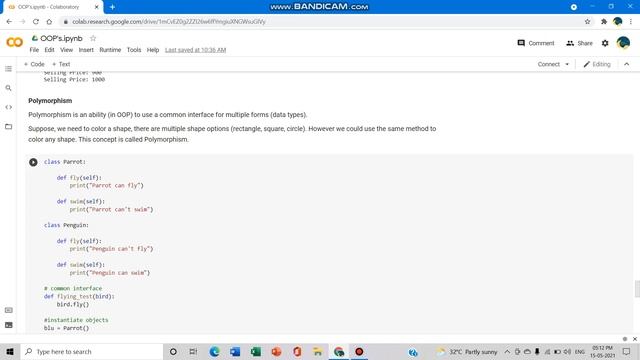Share the notebook
640x360 pixels.
(579, 43)
